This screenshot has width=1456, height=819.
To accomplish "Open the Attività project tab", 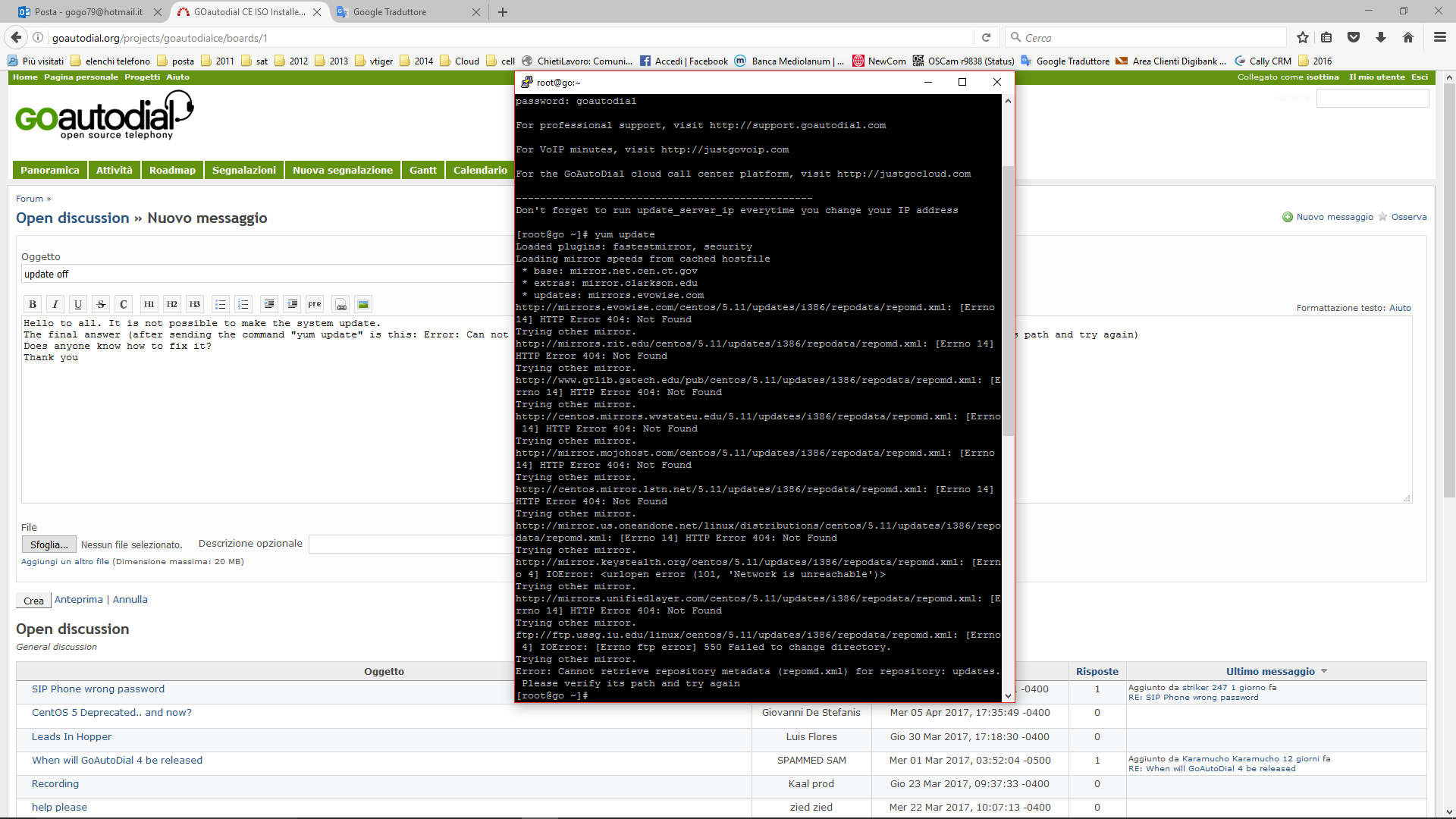I will click(115, 170).
